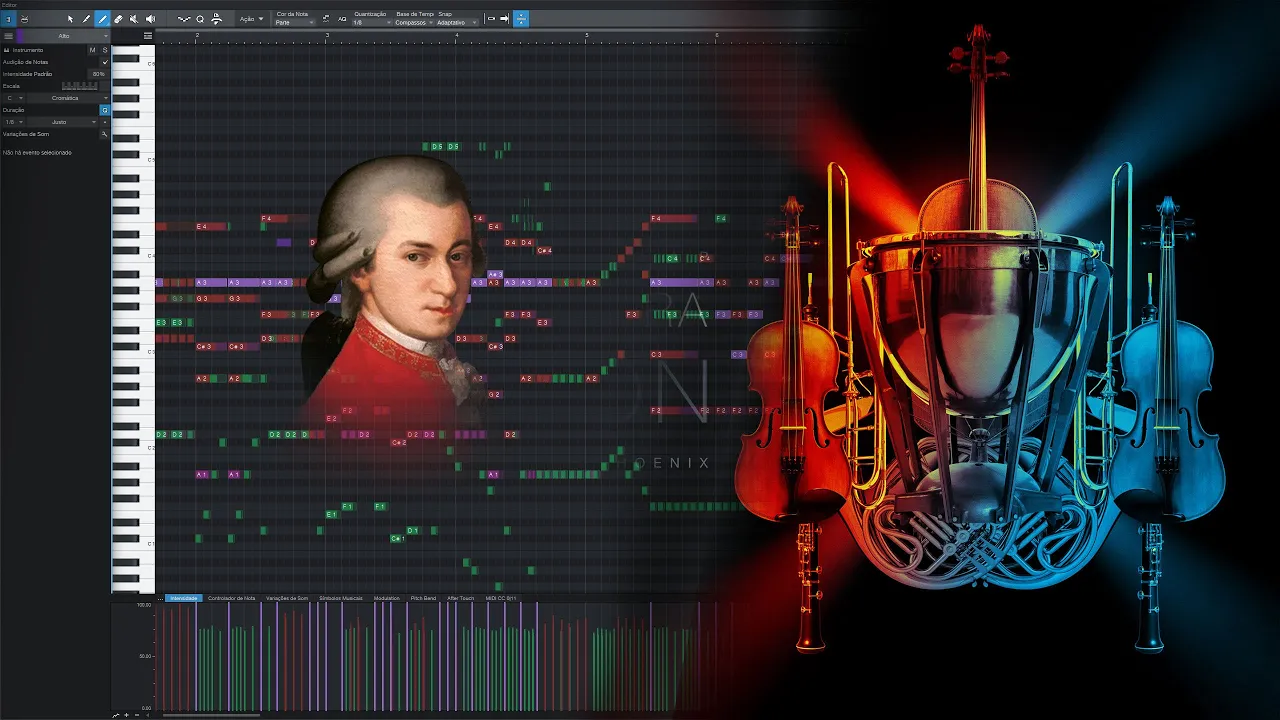Toggle the arrow-to-line snap button
Image resolution: width=1280 pixels, height=720 pixels.
click(x=504, y=19)
